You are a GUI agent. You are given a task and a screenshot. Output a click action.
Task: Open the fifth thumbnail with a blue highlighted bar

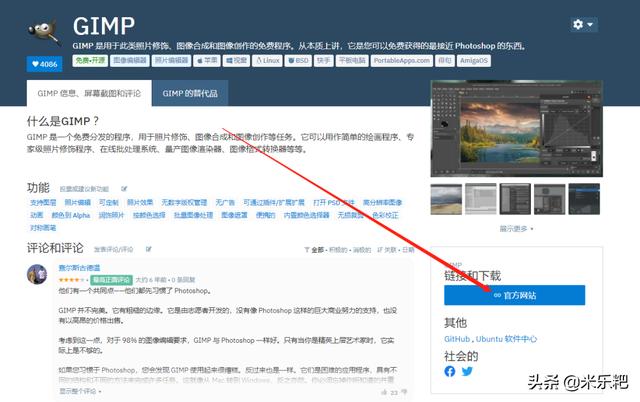(584, 199)
